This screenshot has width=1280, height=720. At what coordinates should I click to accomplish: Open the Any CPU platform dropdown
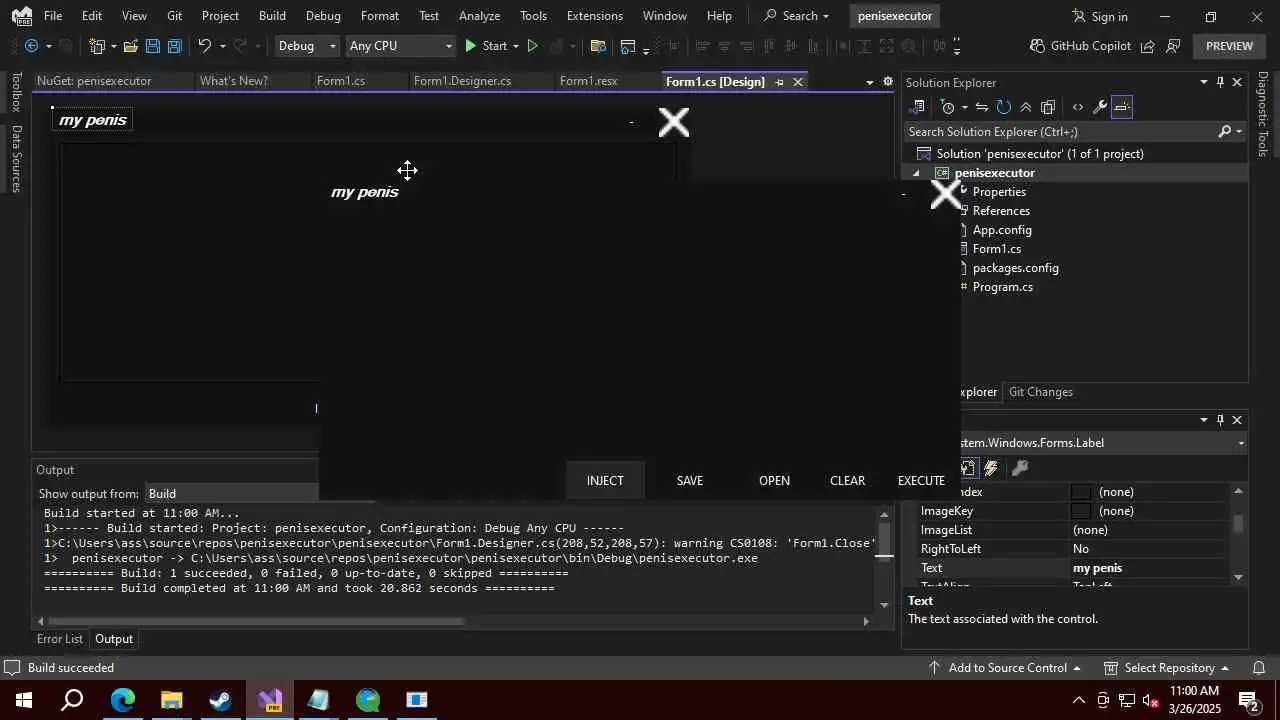pyautogui.click(x=400, y=46)
